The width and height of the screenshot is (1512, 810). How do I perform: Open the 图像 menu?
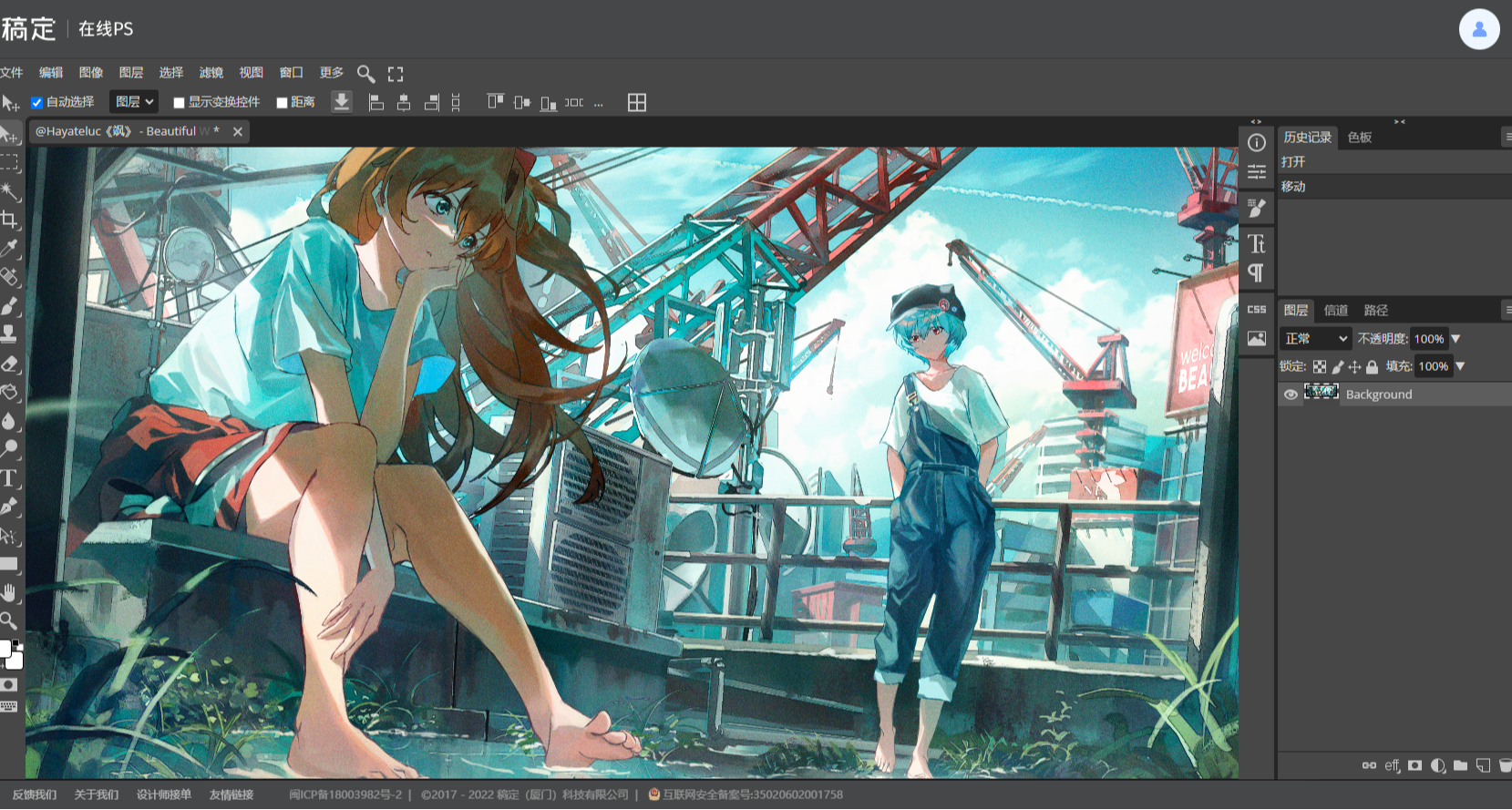point(91,73)
